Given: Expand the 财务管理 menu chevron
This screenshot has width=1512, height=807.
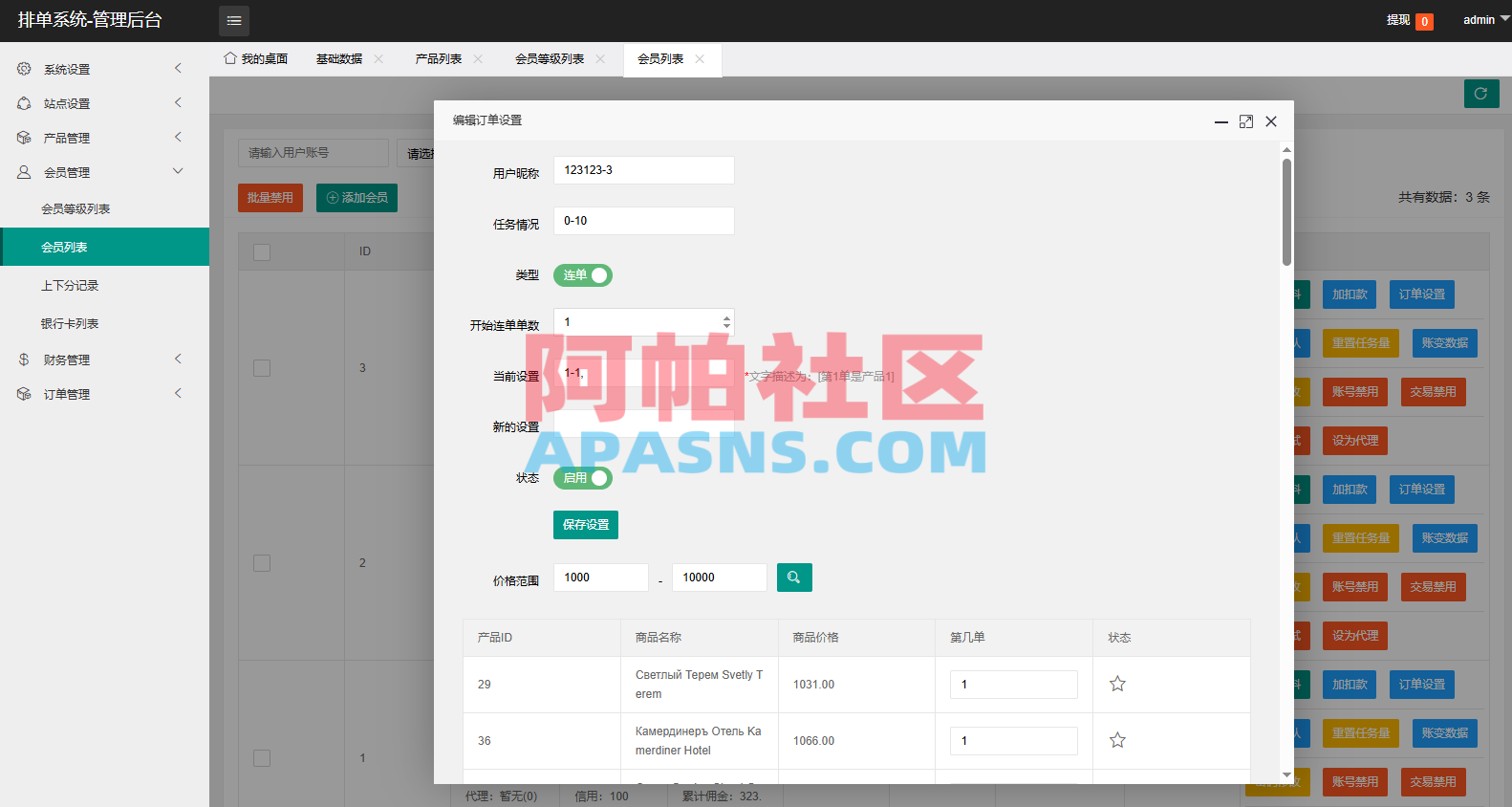Looking at the screenshot, I should 178,359.
